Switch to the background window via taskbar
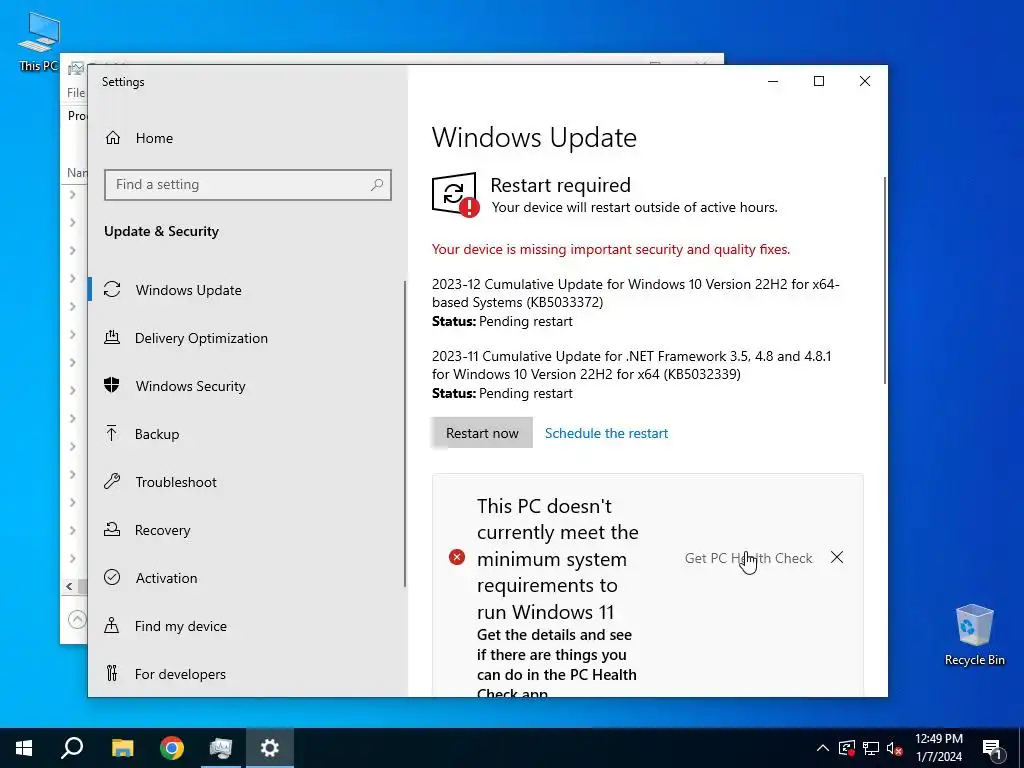Screen dimensions: 1024x768 (x=221, y=748)
